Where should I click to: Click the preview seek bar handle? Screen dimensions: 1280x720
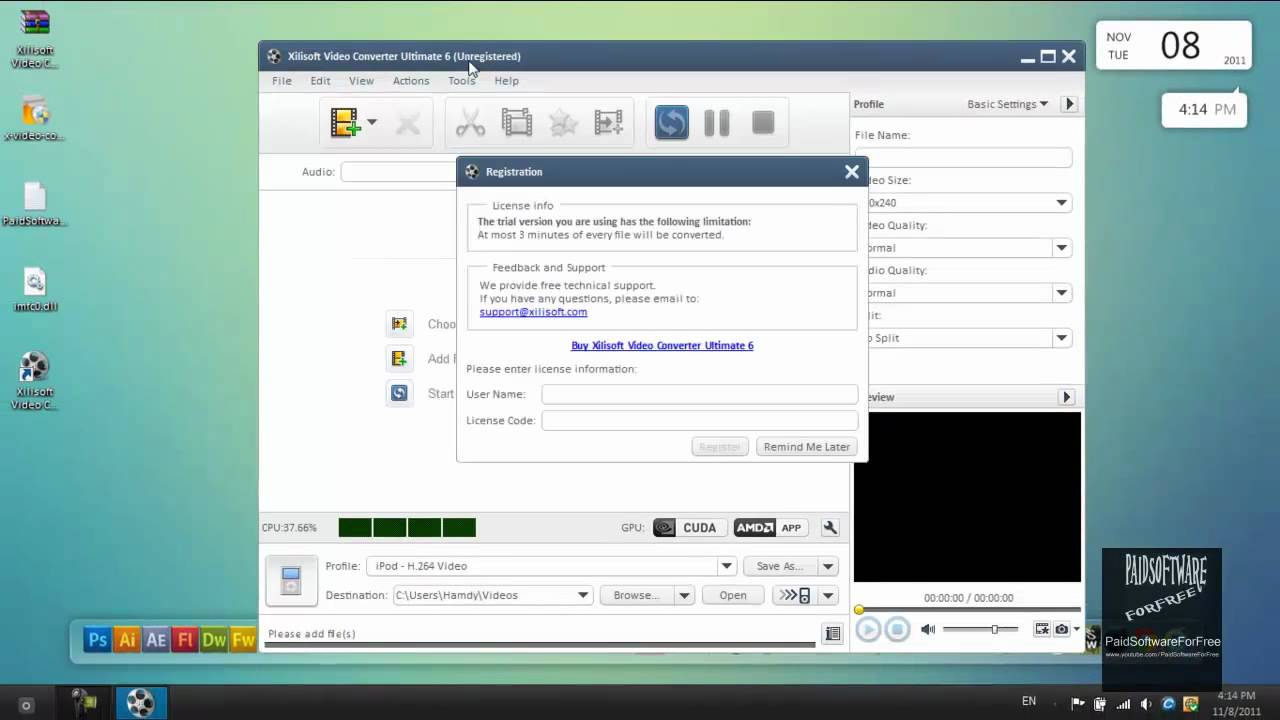click(859, 609)
